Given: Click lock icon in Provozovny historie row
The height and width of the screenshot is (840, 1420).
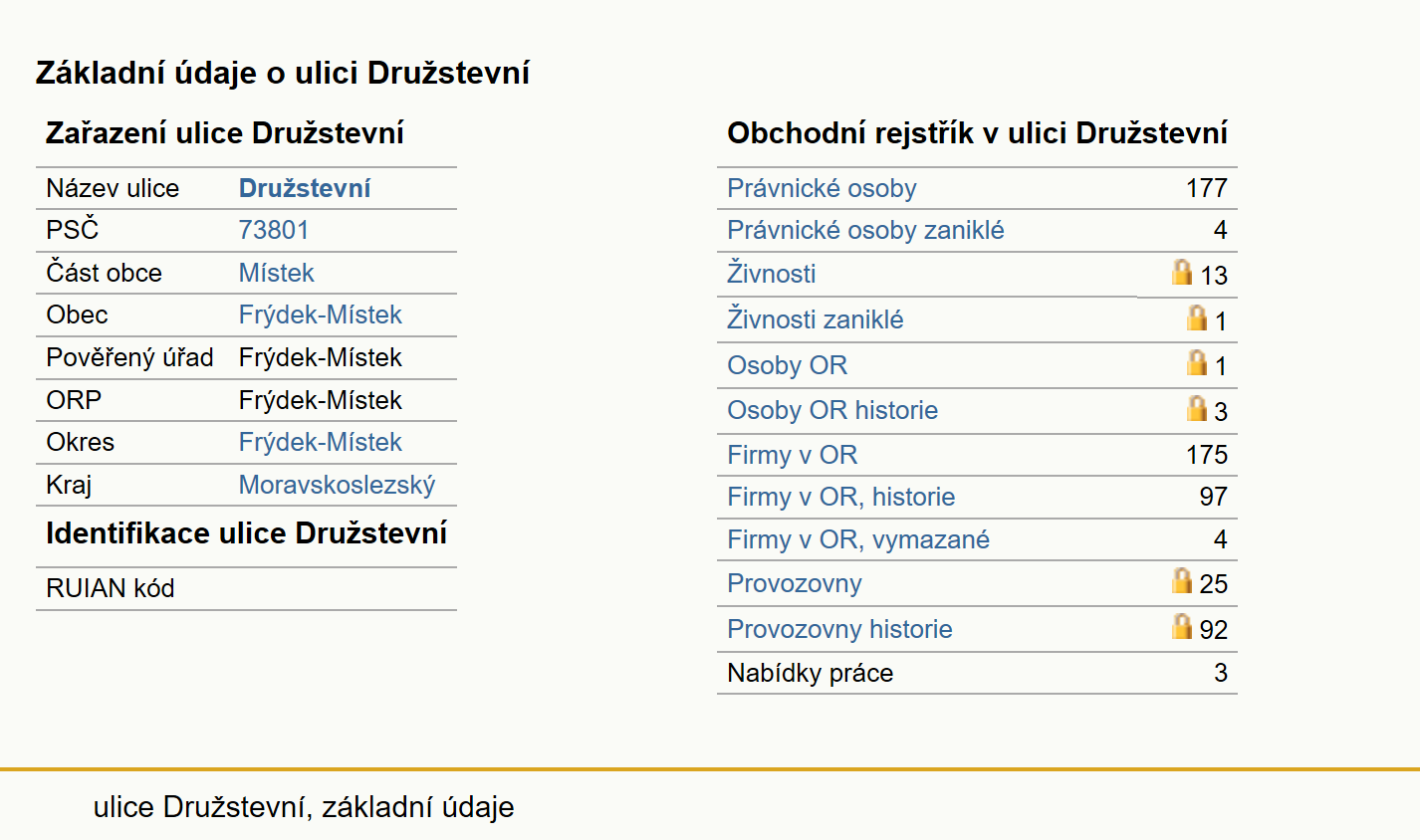Looking at the screenshot, I should click(x=1182, y=626).
